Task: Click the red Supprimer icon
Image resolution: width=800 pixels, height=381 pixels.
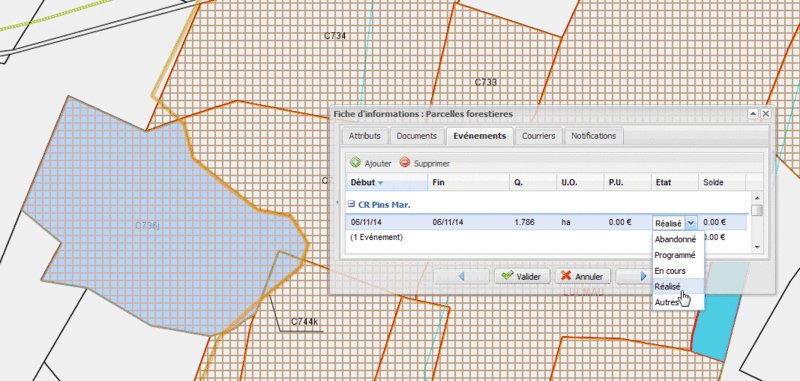Action: click(405, 163)
